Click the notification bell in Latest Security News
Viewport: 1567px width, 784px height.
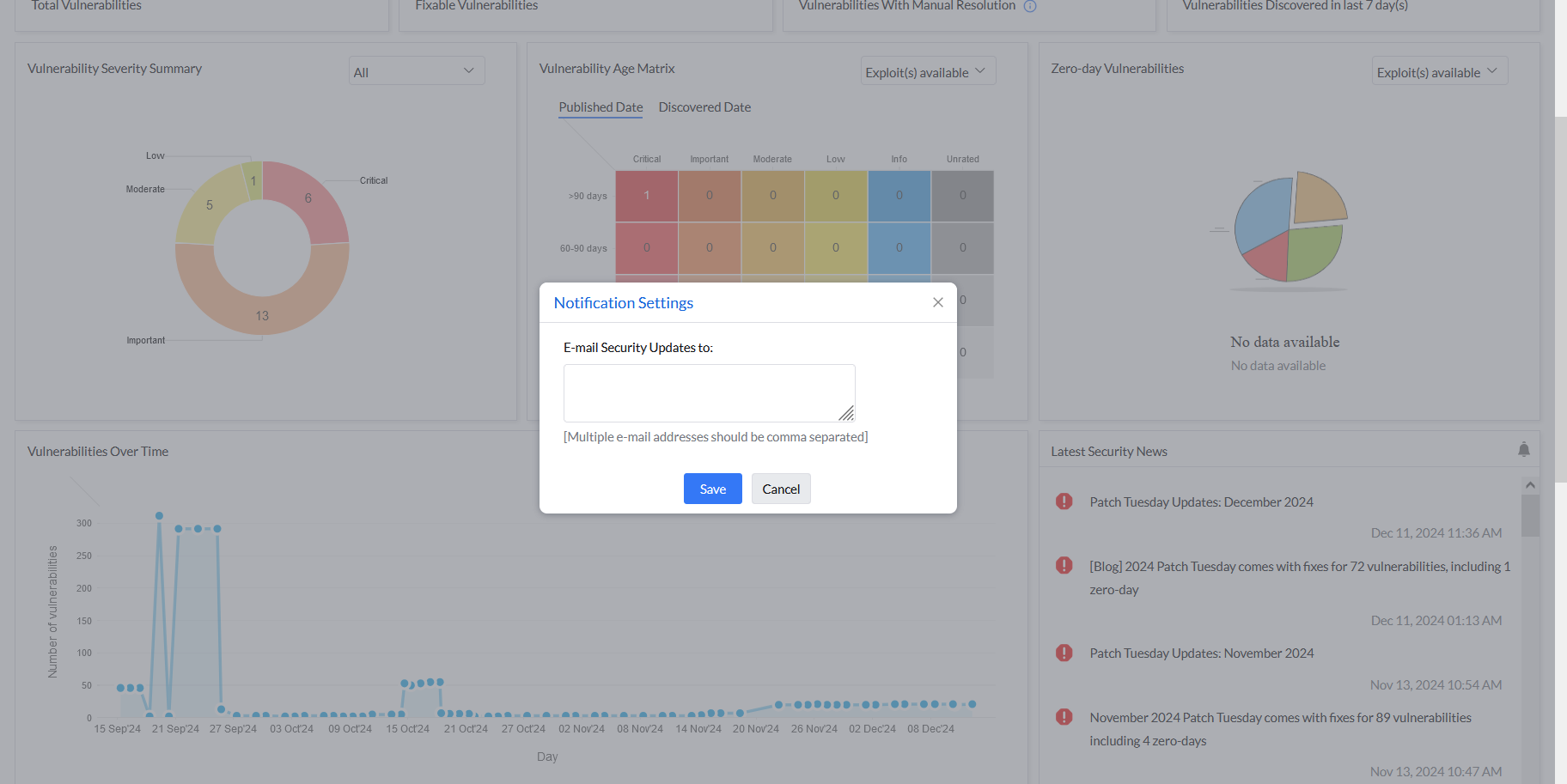click(x=1523, y=449)
